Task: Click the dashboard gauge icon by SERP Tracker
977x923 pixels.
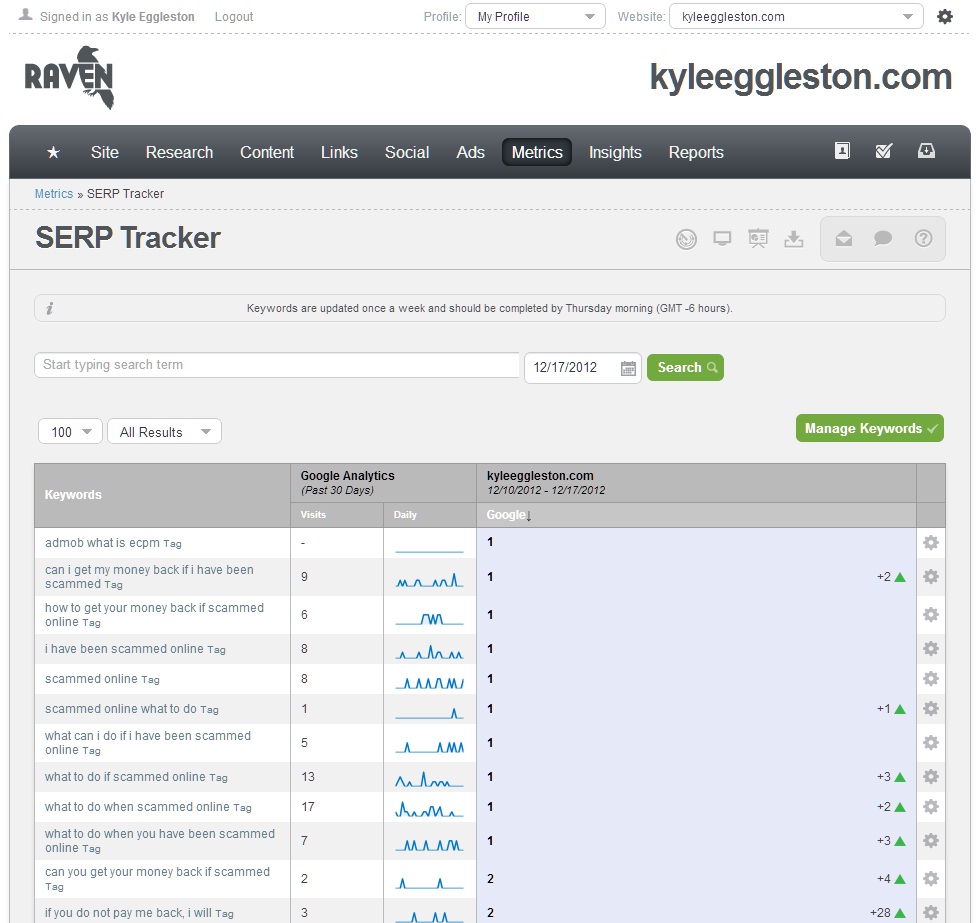Action: pyautogui.click(x=686, y=239)
